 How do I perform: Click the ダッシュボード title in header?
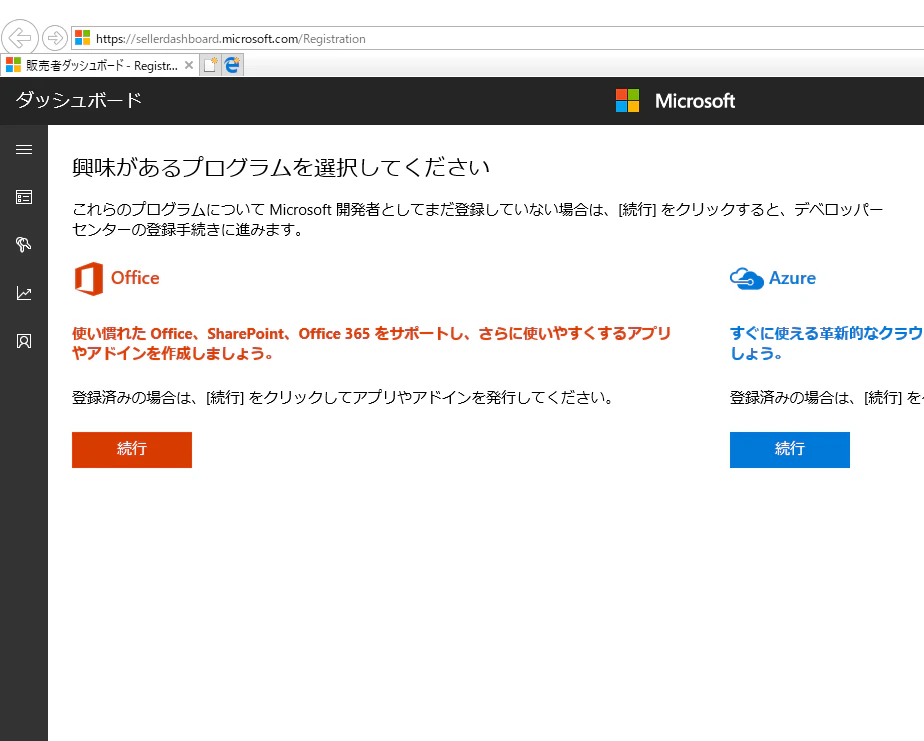[79, 100]
